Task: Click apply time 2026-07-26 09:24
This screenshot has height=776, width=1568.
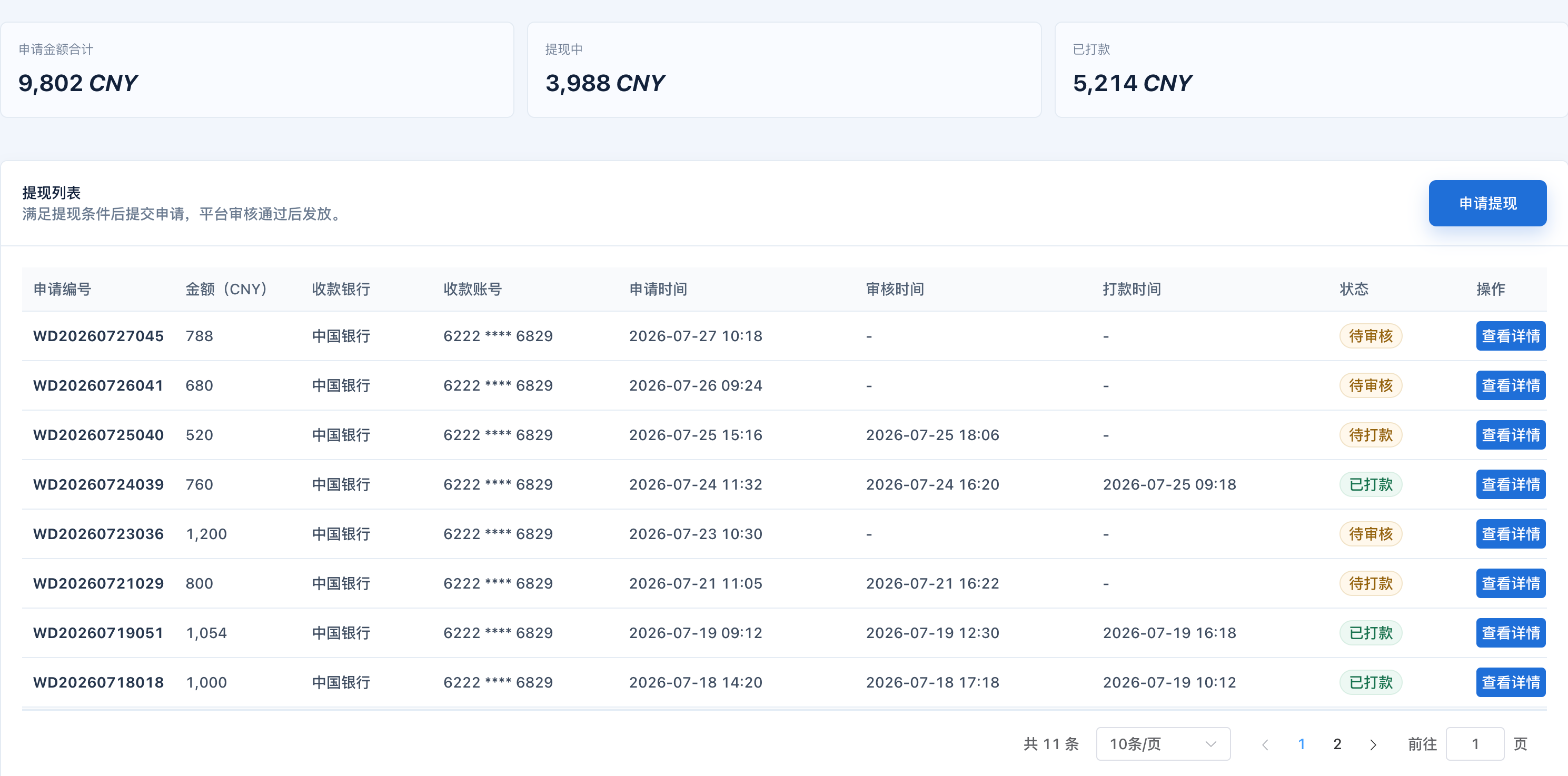Action: [x=696, y=385]
